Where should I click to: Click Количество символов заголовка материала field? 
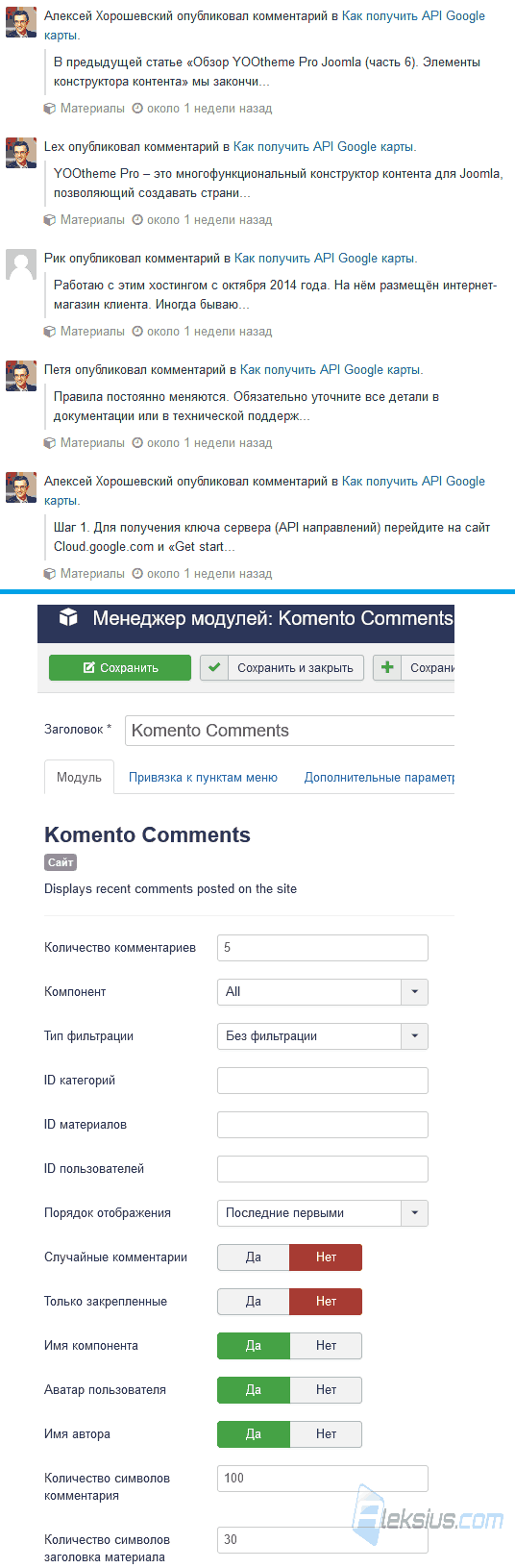pyautogui.click(x=323, y=1540)
